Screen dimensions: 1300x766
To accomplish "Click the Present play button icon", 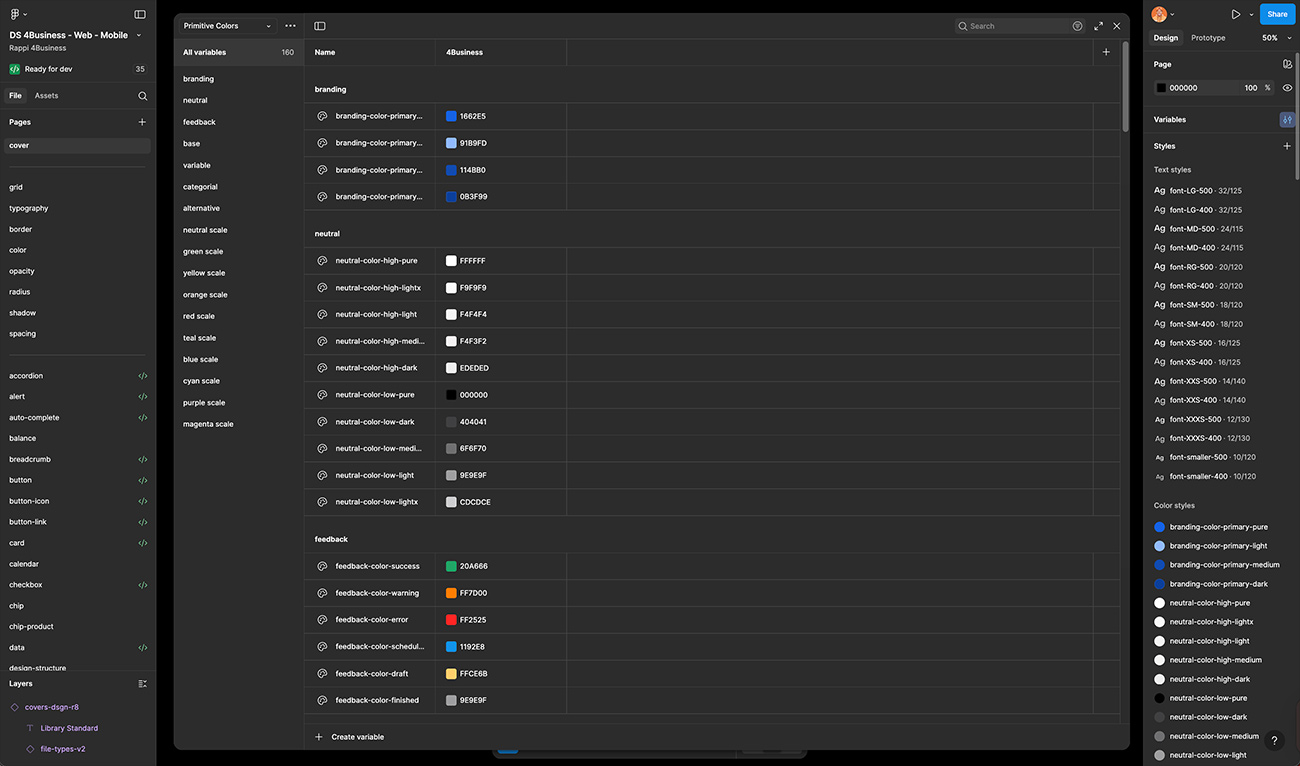I will coord(1236,14).
